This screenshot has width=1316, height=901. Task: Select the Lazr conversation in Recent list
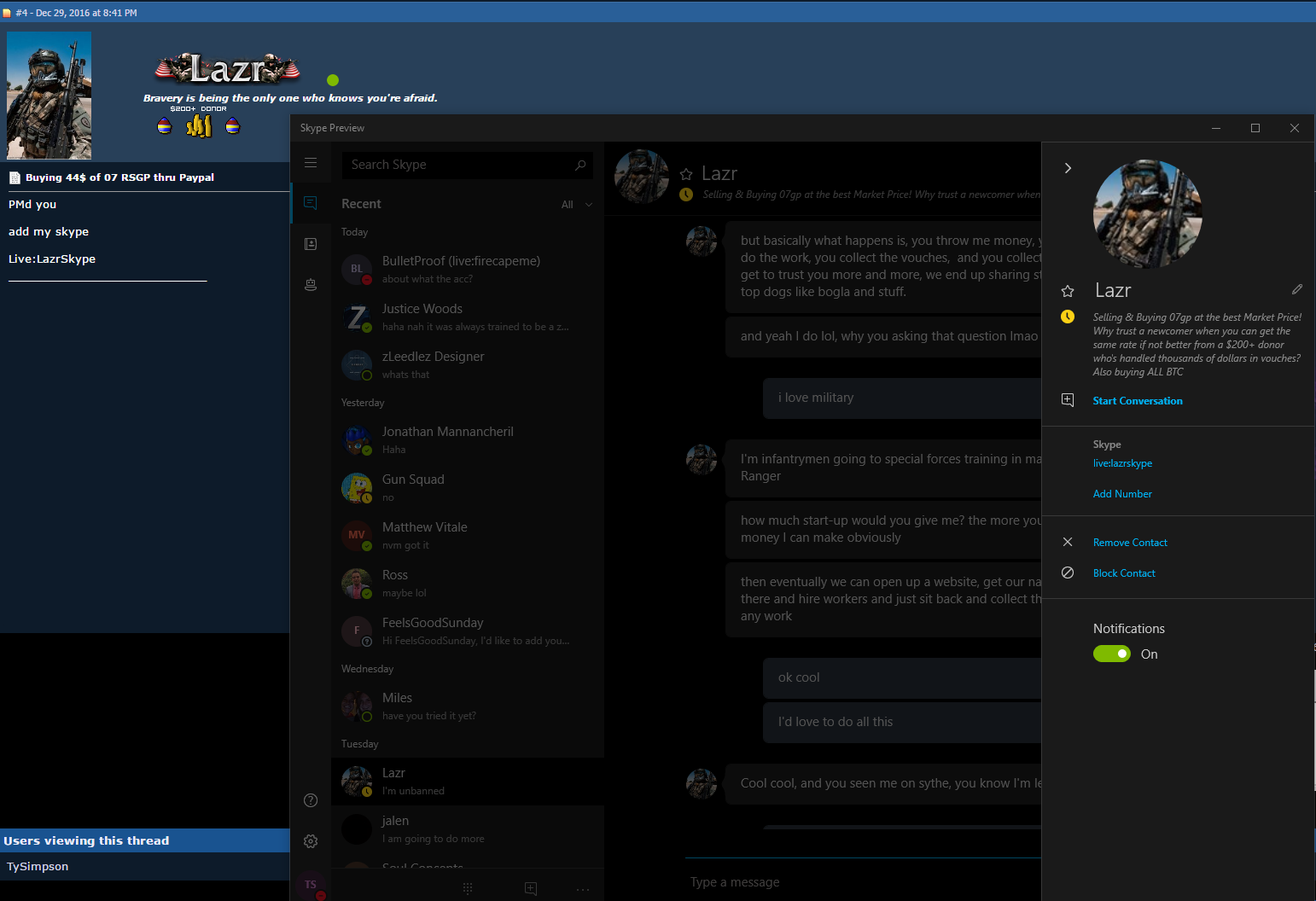(x=468, y=782)
